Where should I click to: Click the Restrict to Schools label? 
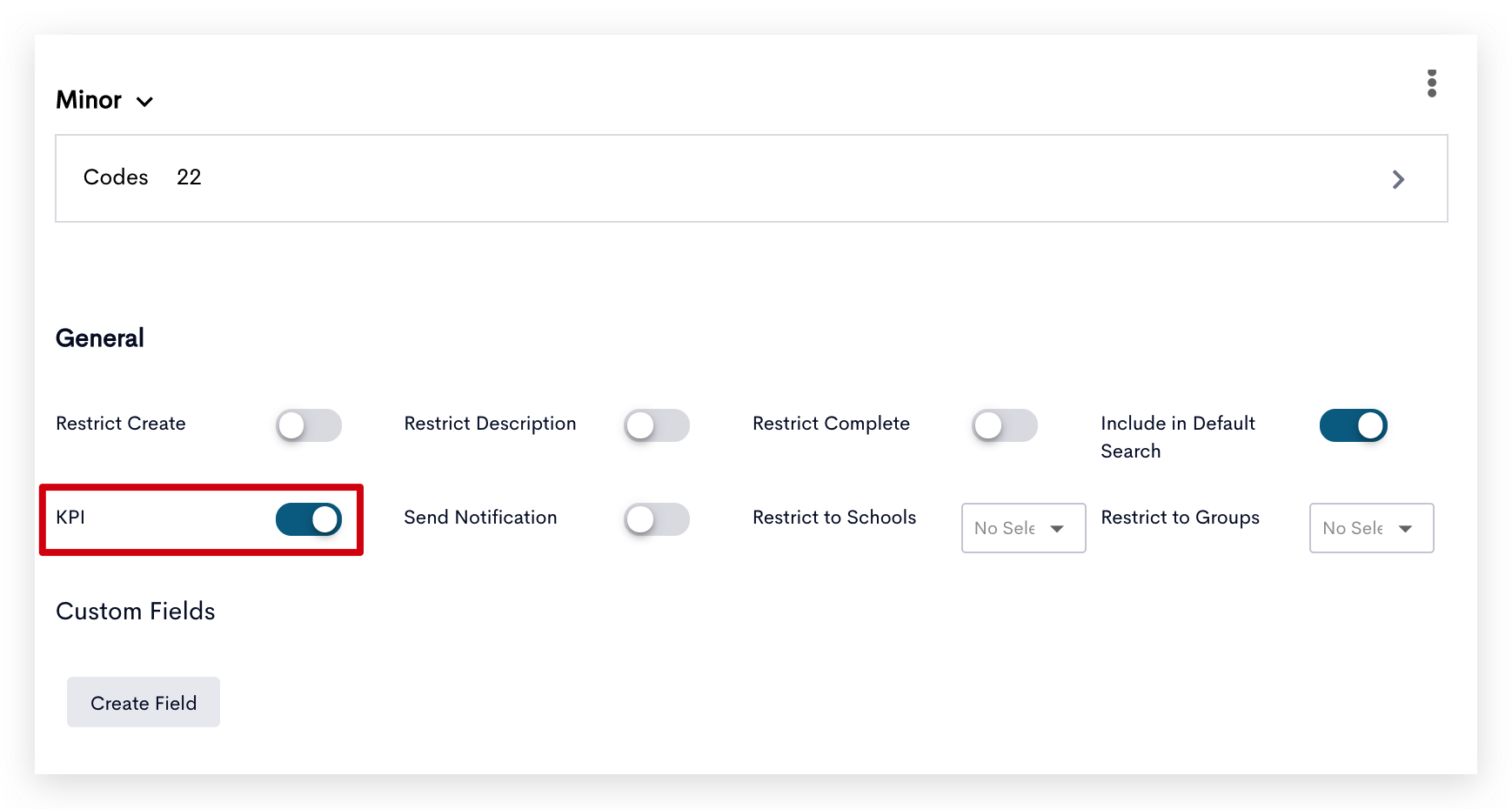(834, 518)
